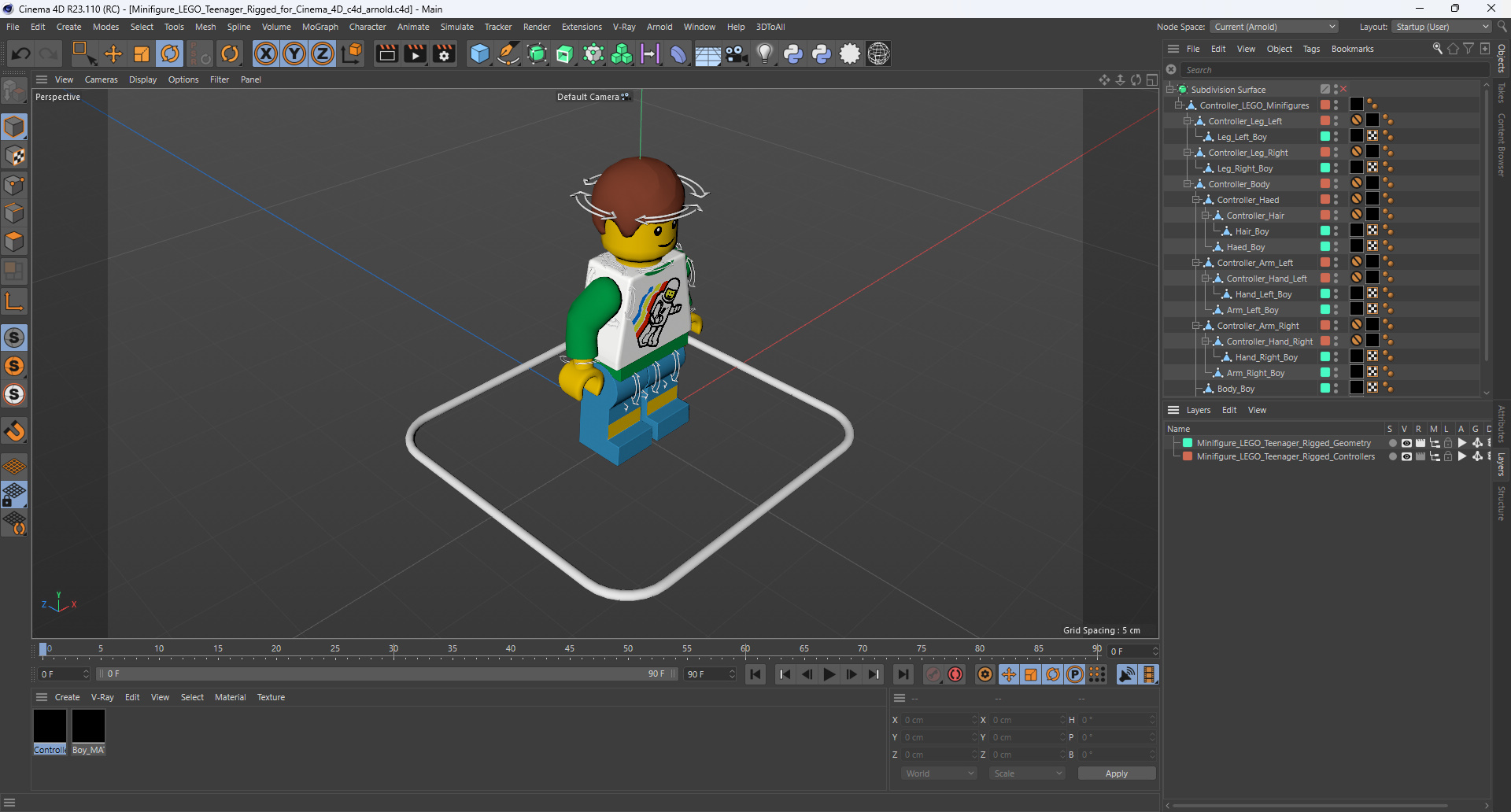Collapse Subdivision Surface tree node
This screenshot has width=1511, height=812.
click(1169, 90)
